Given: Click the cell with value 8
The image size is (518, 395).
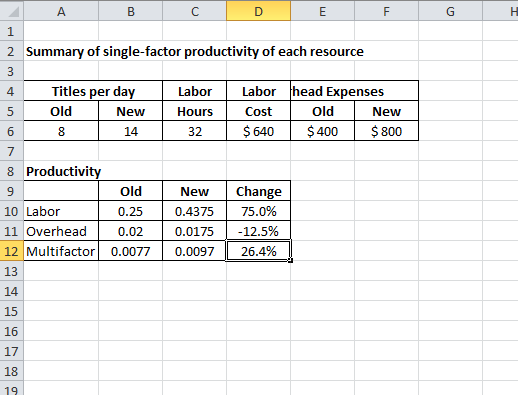Looking at the screenshot, I should (x=61, y=131).
